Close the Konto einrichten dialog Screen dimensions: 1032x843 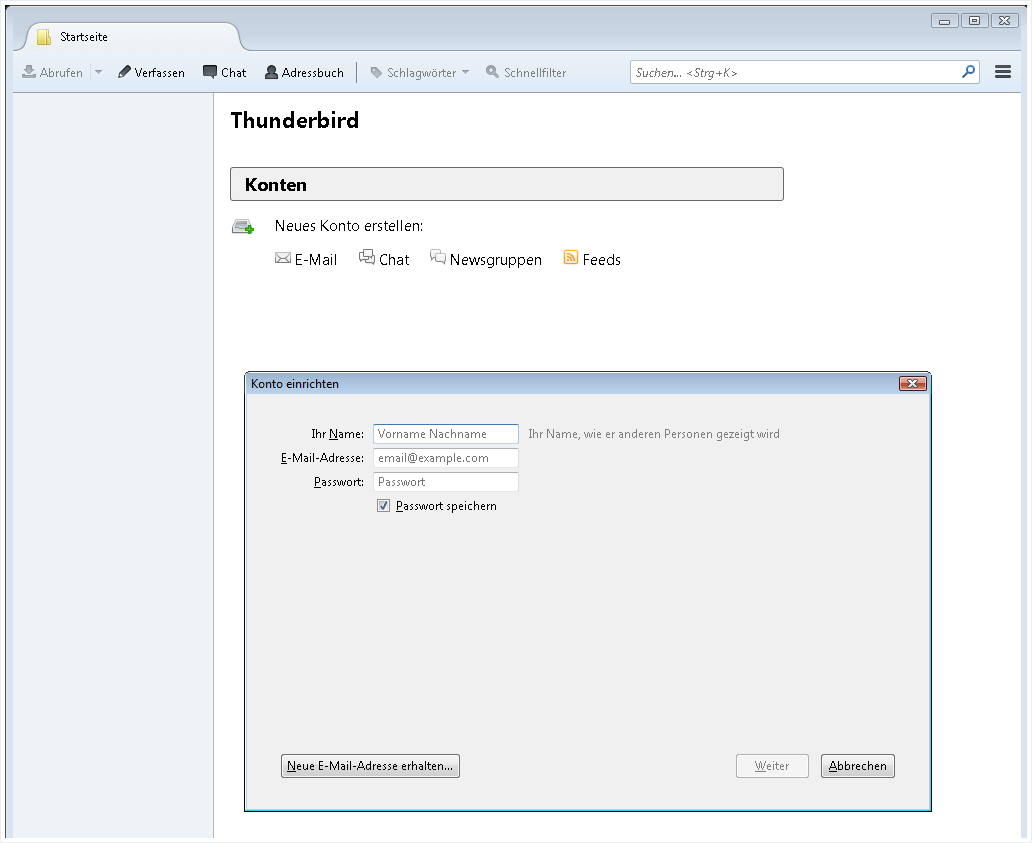tap(913, 384)
